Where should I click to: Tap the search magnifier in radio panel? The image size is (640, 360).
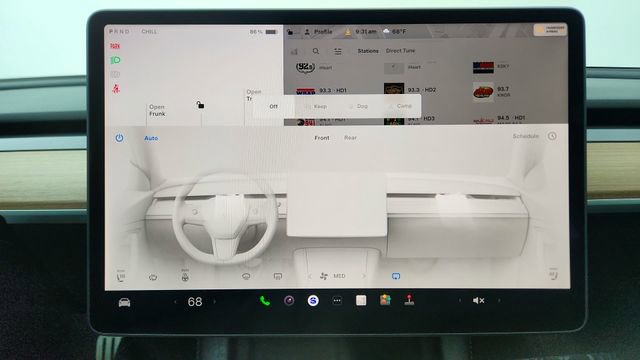(316, 51)
